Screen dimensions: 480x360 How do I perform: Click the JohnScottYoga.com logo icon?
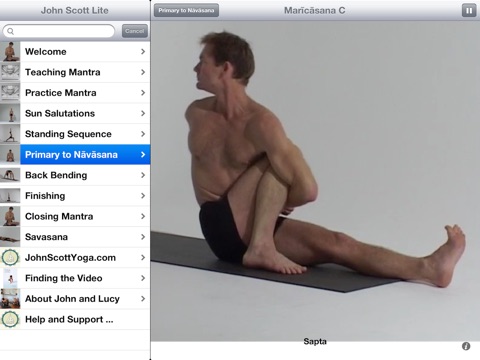pos(10,258)
